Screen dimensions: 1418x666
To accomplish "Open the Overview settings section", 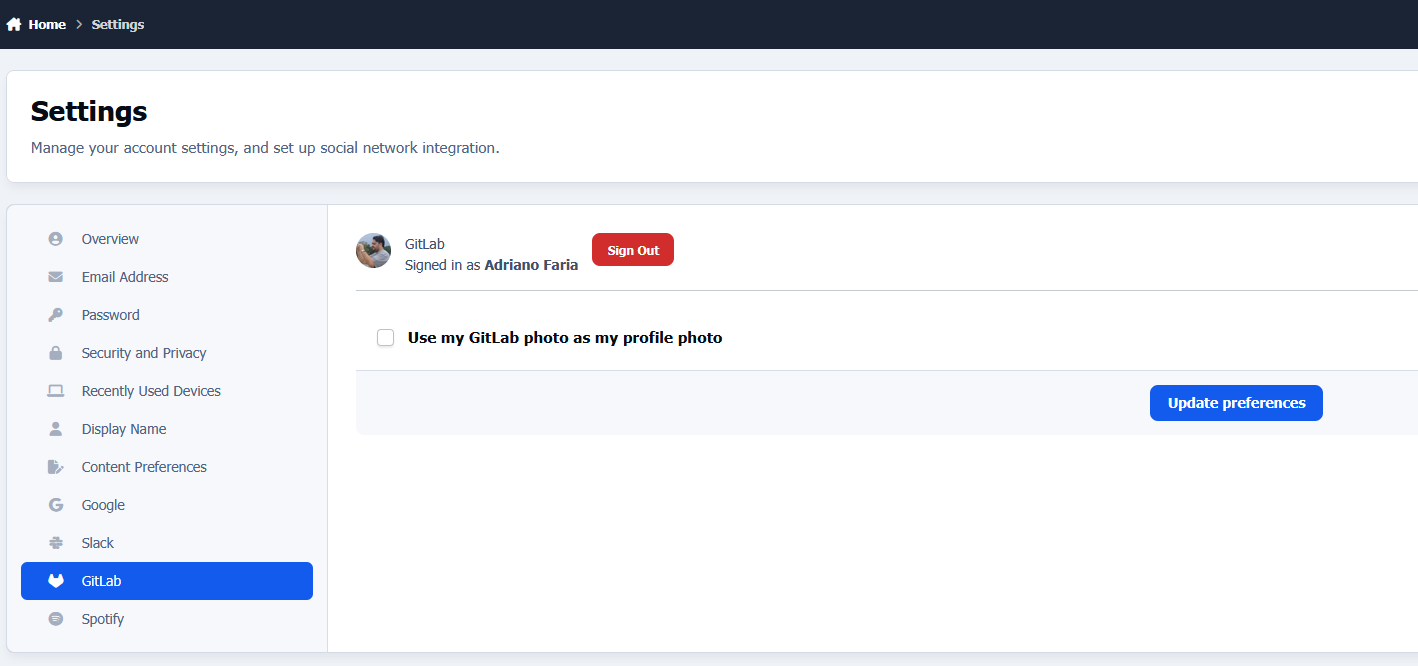I will click(x=167, y=239).
